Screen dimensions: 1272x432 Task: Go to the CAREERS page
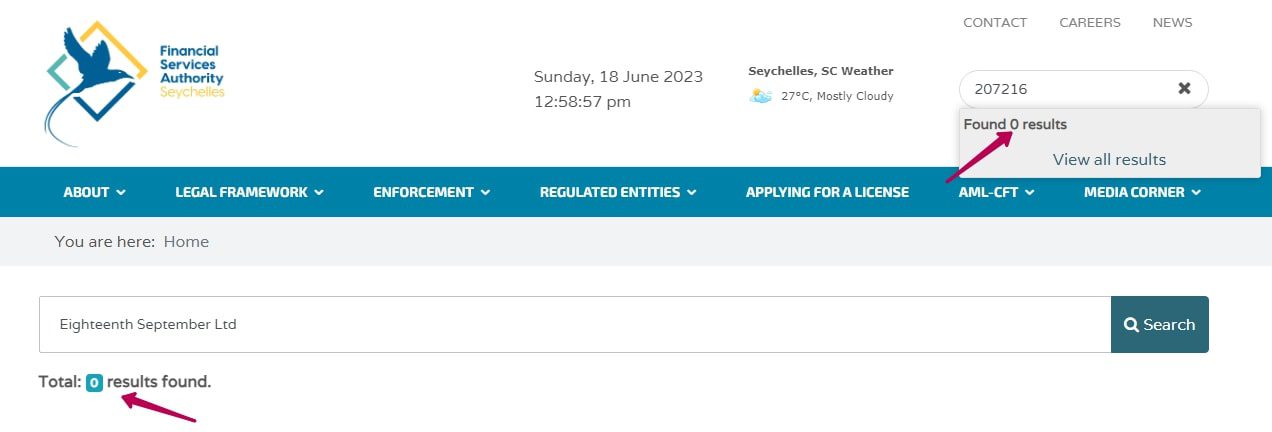click(x=1090, y=22)
